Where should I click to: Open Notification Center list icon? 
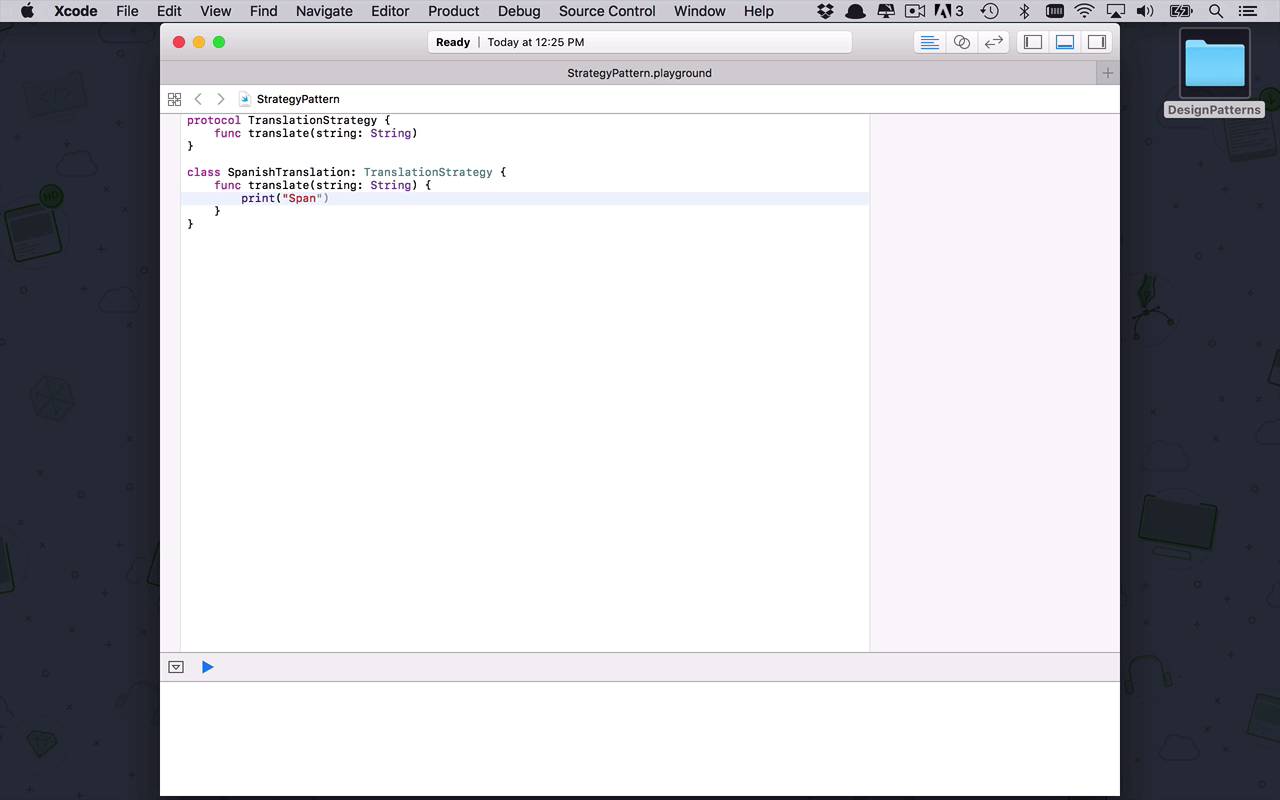pyautogui.click(x=1247, y=11)
